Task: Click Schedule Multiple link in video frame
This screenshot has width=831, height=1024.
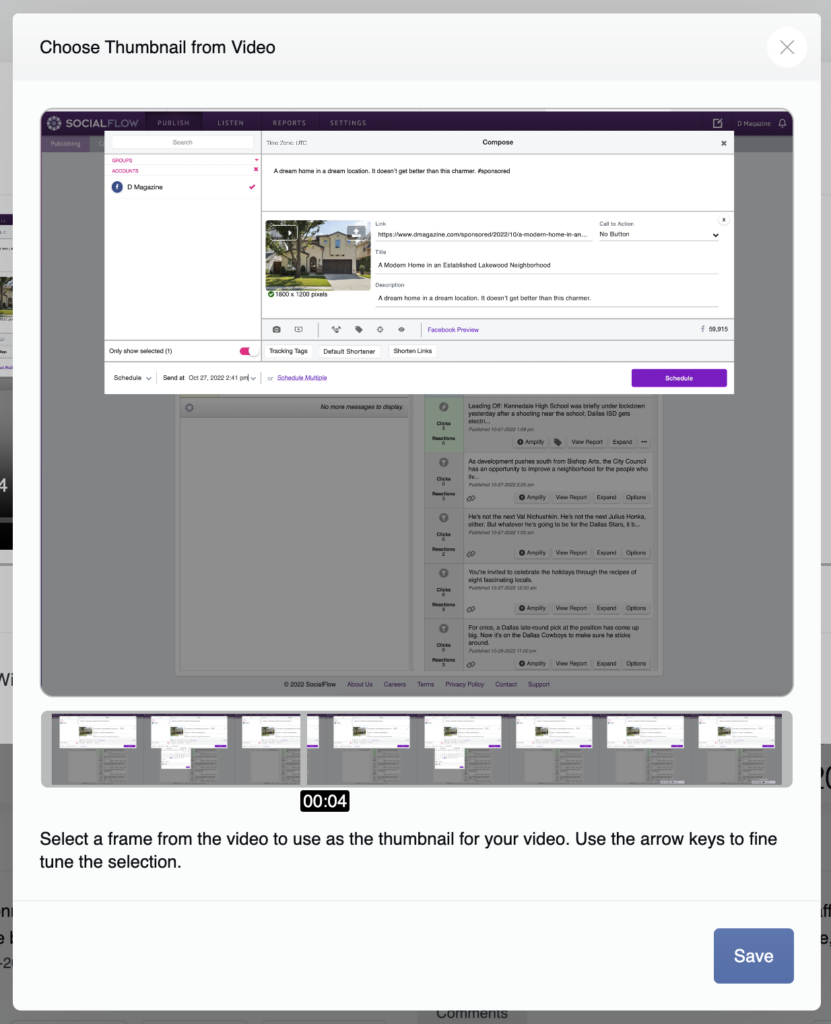Action: point(302,377)
